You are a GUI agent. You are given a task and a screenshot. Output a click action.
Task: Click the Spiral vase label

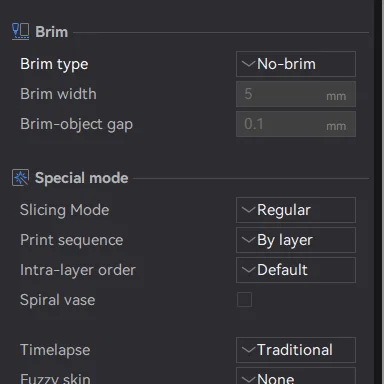58,300
